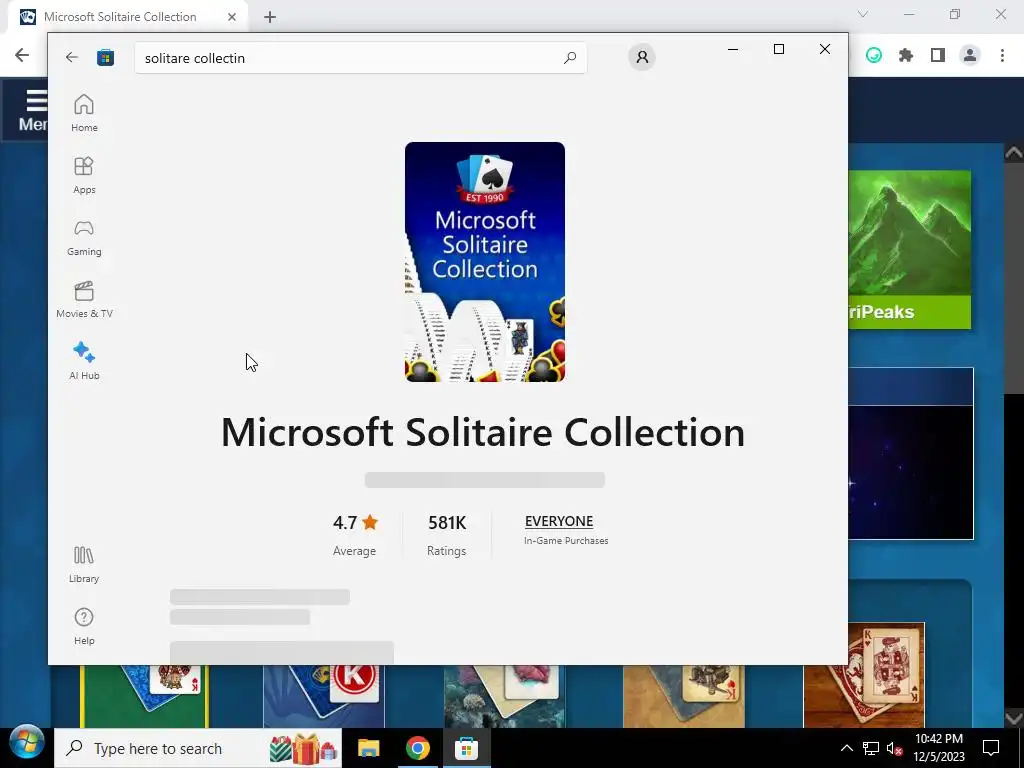Click the EVERYONE age rating link
This screenshot has height=768, width=1024.
pyautogui.click(x=559, y=521)
